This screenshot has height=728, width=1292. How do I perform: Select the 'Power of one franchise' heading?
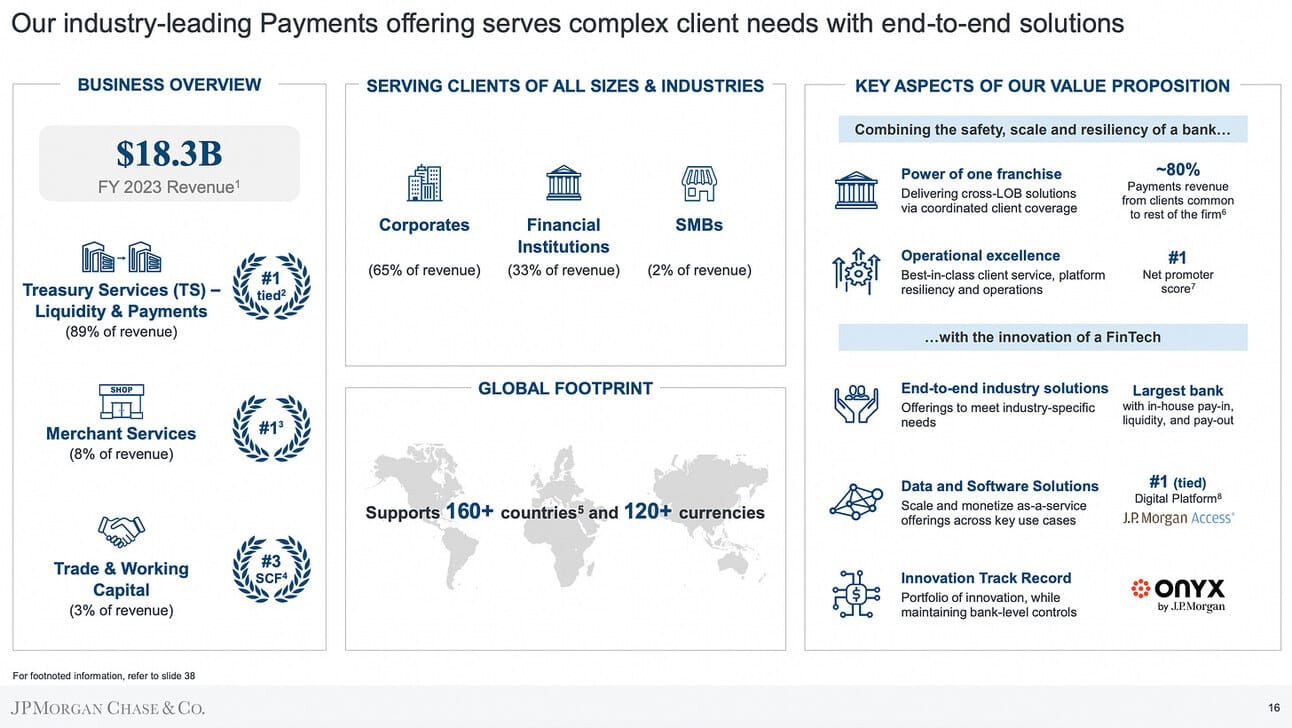point(981,174)
